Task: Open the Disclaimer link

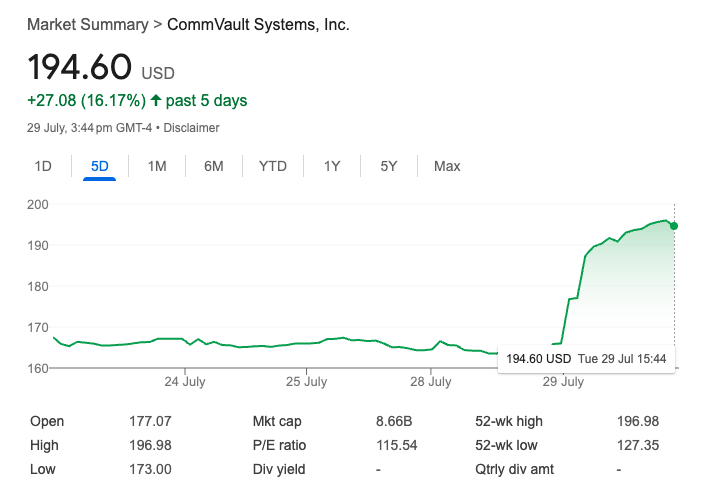Action: coord(191,128)
